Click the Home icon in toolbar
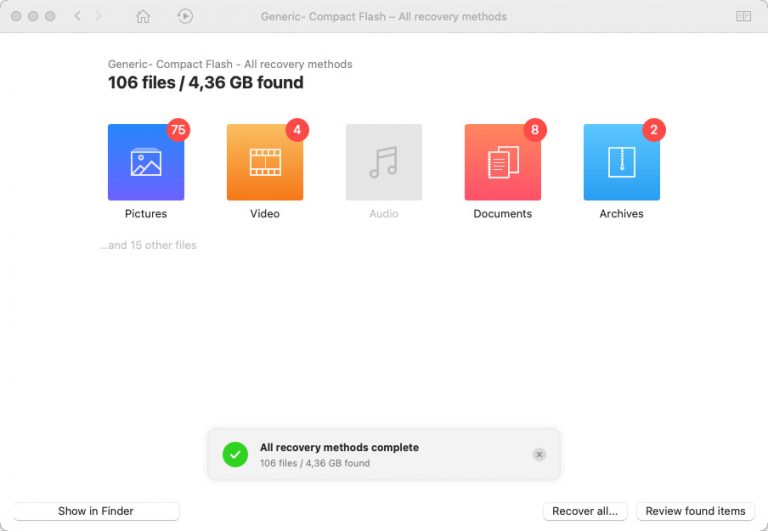Viewport: 768px width, 531px height. click(143, 17)
